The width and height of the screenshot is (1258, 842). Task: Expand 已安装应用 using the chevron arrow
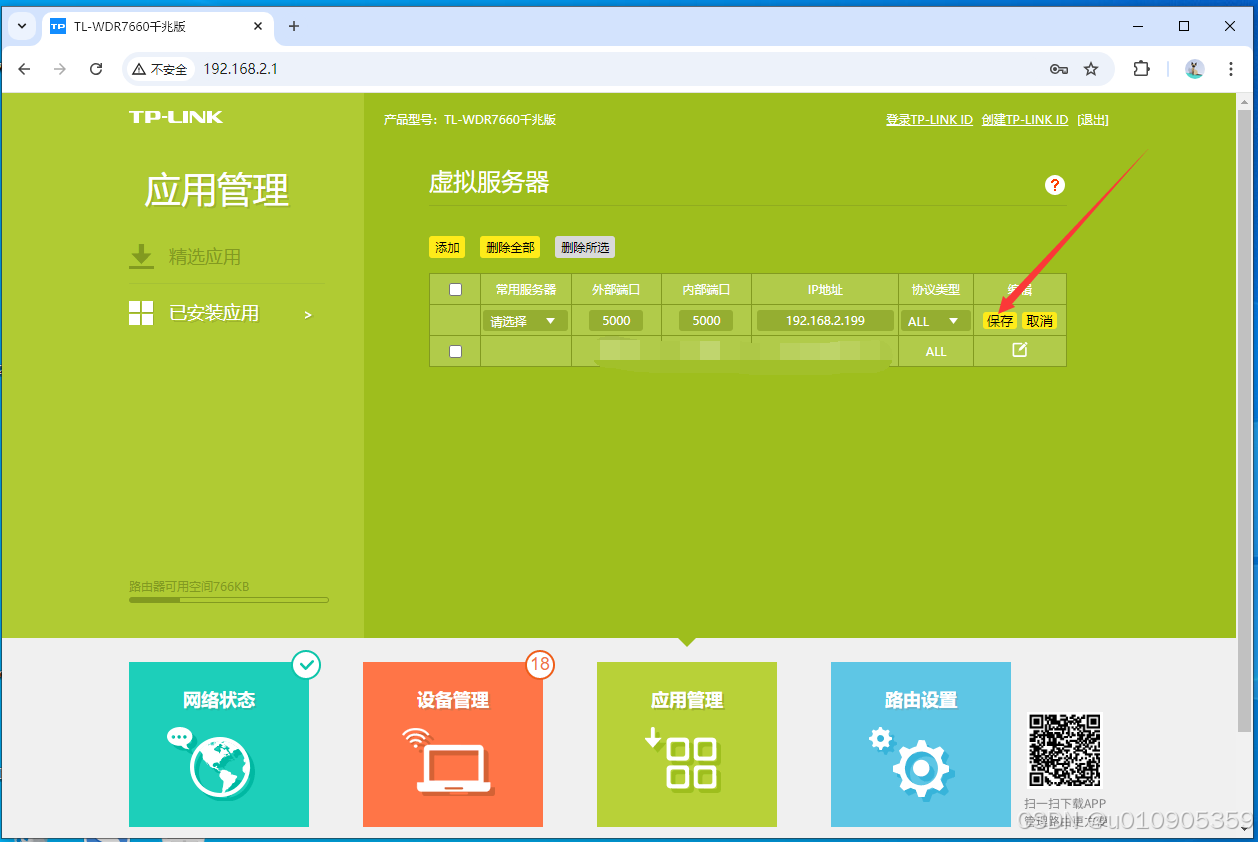tap(308, 313)
